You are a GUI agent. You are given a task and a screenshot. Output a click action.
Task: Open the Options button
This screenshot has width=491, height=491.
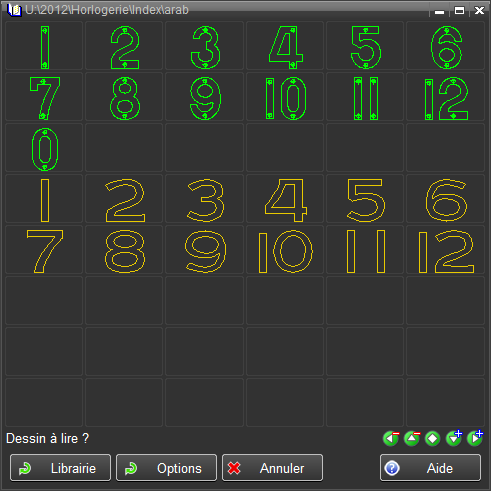point(166,468)
